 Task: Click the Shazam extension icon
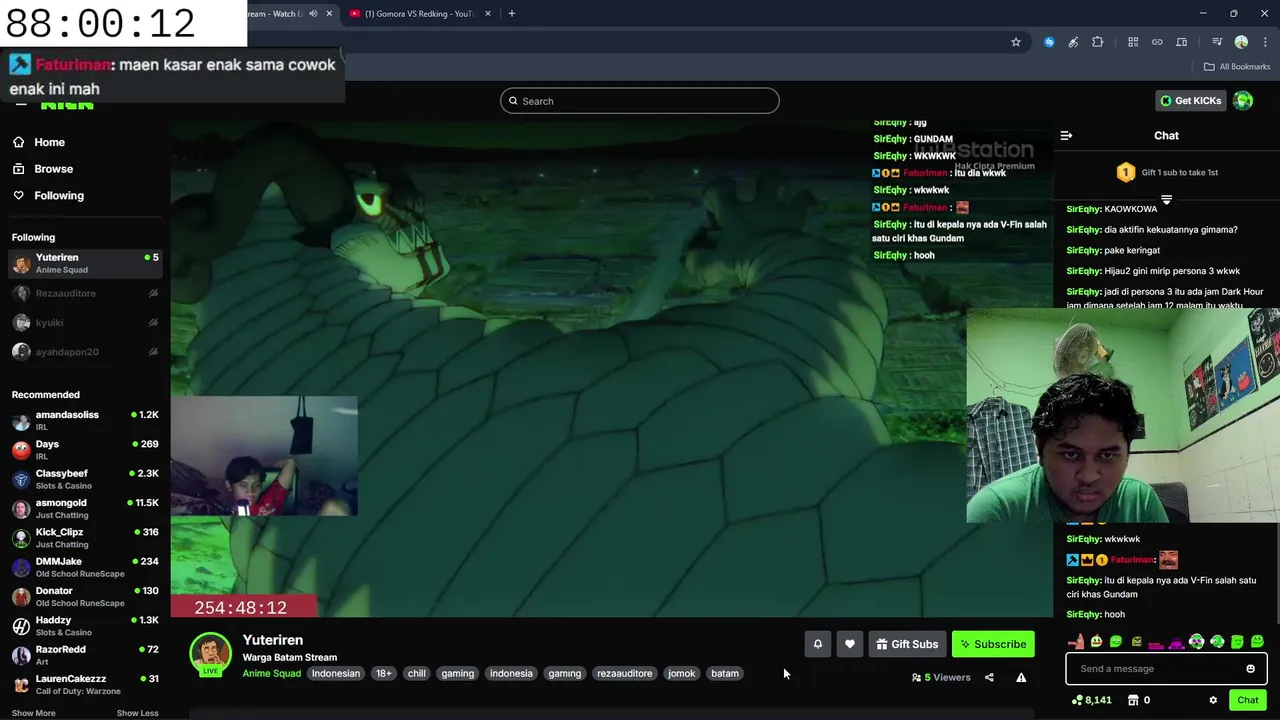tap(1049, 42)
